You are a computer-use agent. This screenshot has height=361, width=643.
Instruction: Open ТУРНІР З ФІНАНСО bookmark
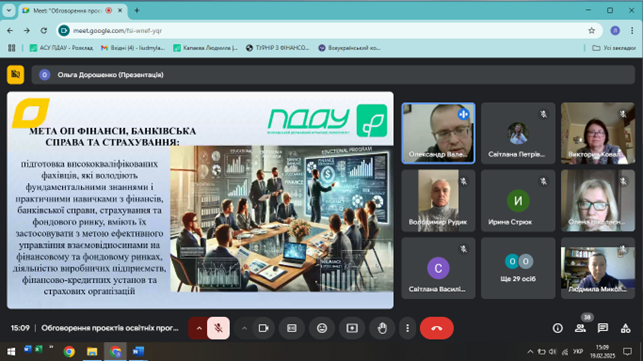click(x=278, y=48)
